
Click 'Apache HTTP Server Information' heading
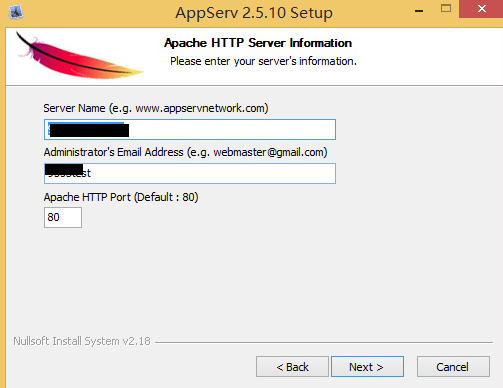258,43
